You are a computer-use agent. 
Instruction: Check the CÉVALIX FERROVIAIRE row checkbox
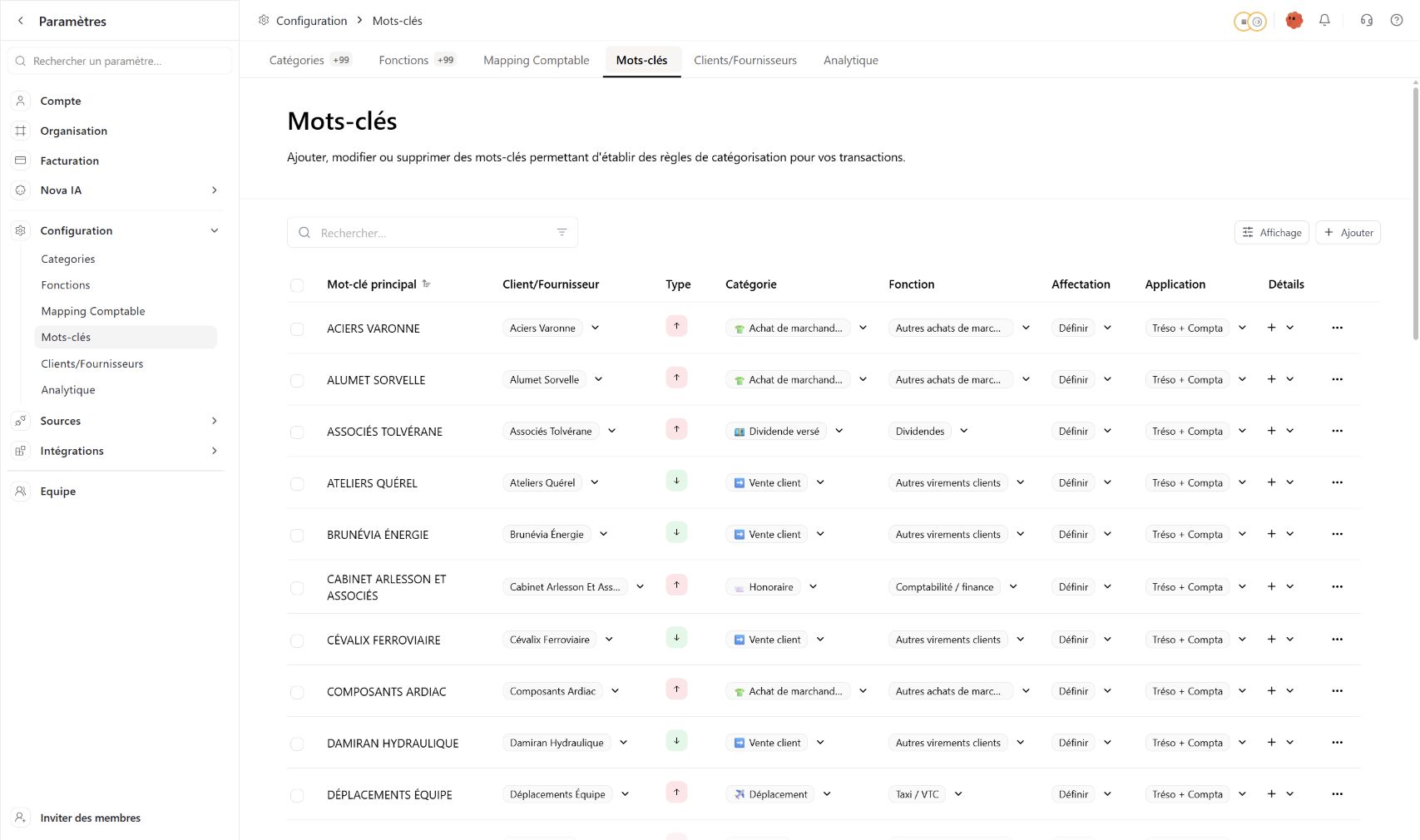click(x=297, y=641)
